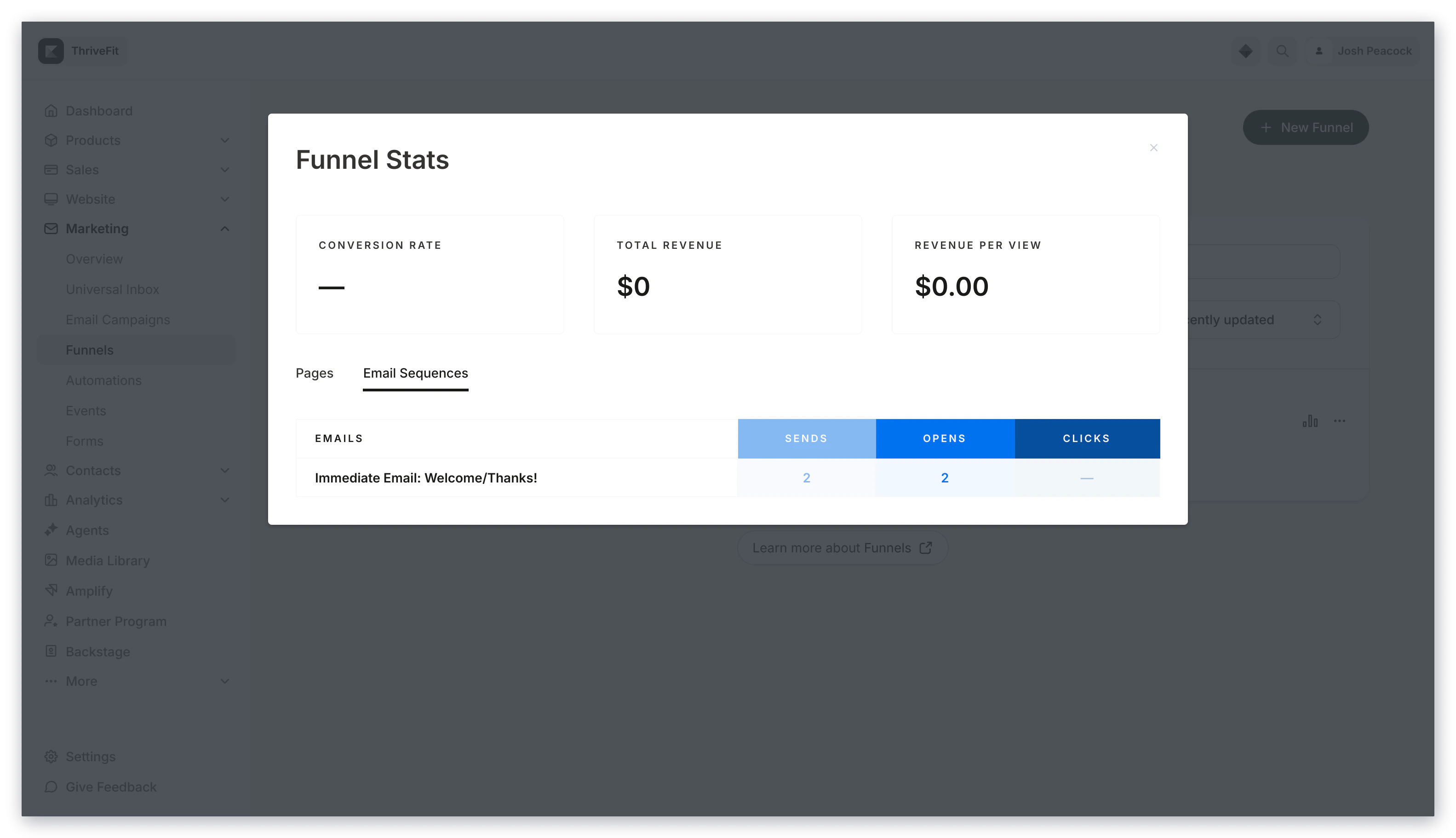The image size is (1456, 838).
Task: Click the SENDS column header
Action: (806, 438)
